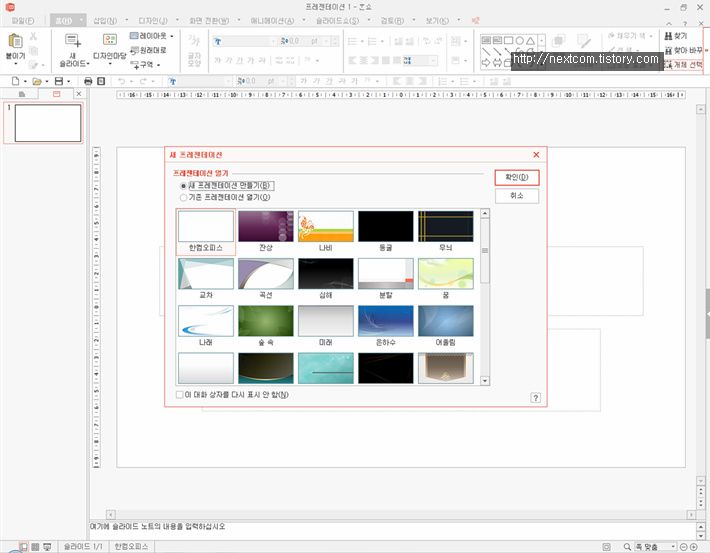This screenshot has width=710, height=553.
Task: Click the 새 슬라이드 (New Slide) icon
Action: pyautogui.click(x=72, y=41)
